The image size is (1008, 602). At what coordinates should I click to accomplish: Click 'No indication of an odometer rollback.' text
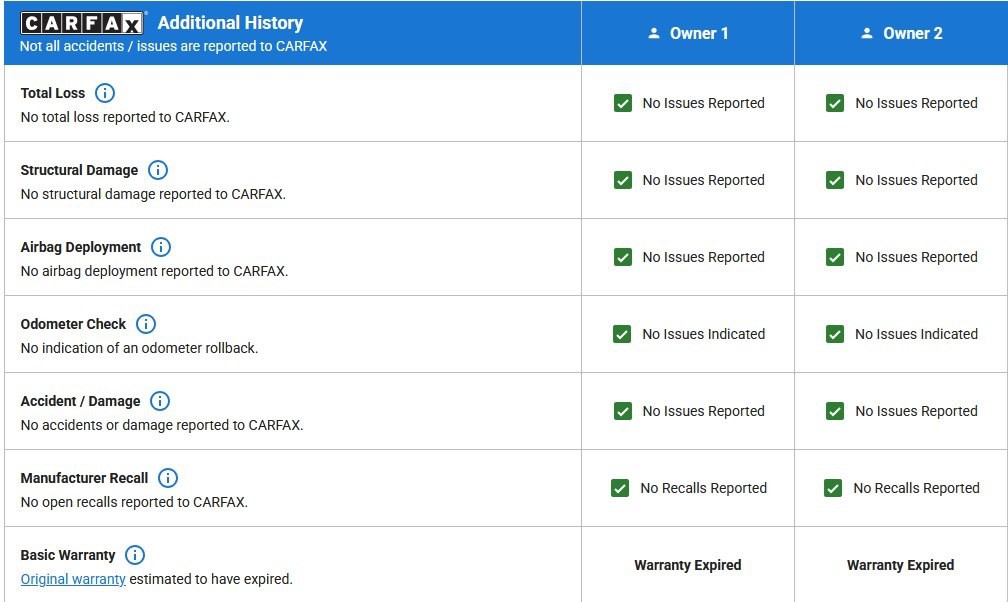coord(140,348)
